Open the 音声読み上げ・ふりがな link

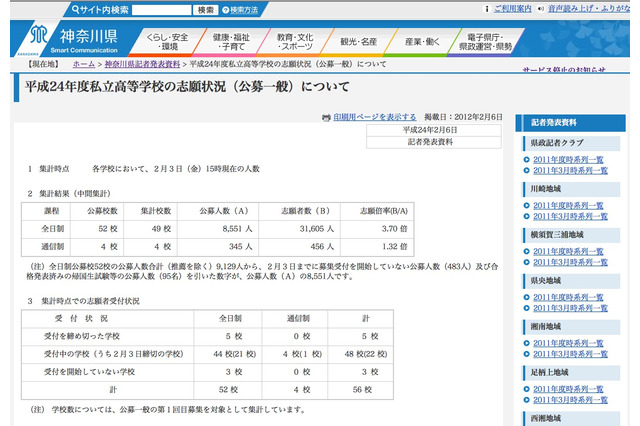(x=588, y=9)
